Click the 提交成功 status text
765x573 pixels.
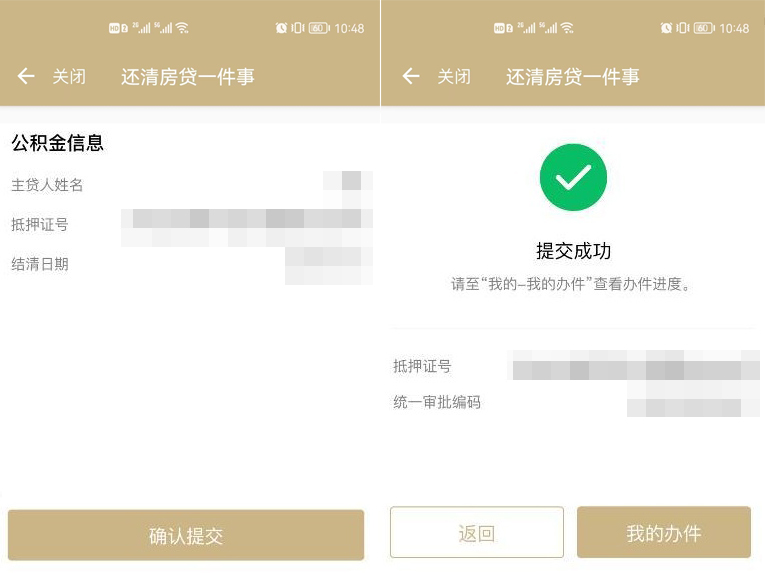point(573,251)
